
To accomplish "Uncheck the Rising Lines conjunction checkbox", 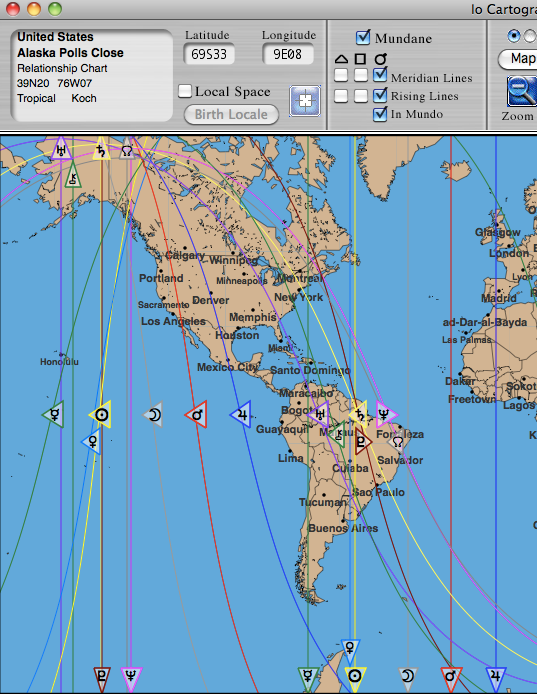I will [x=380, y=95].
